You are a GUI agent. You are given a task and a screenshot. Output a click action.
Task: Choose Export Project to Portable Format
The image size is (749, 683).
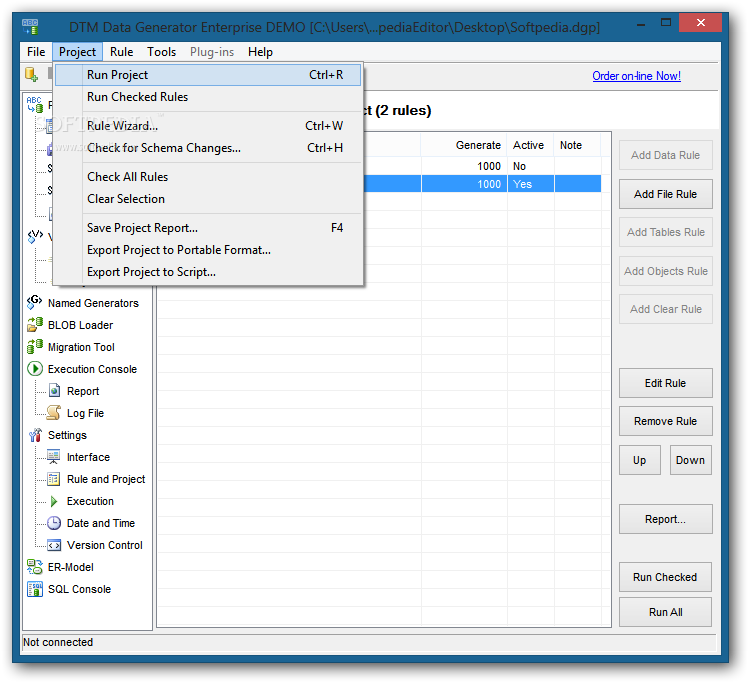pos(208,250)
